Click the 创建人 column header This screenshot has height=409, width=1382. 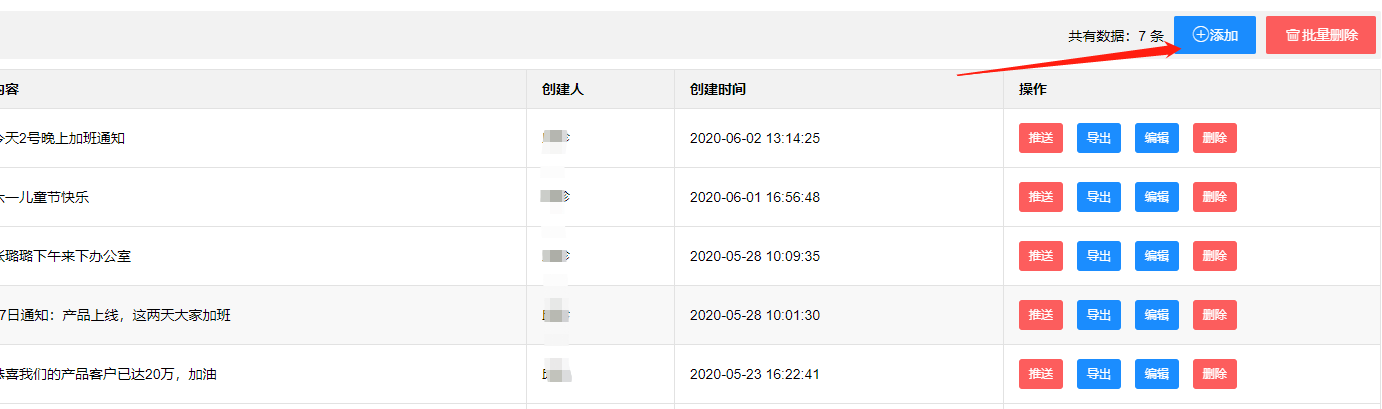pos(562,89)
